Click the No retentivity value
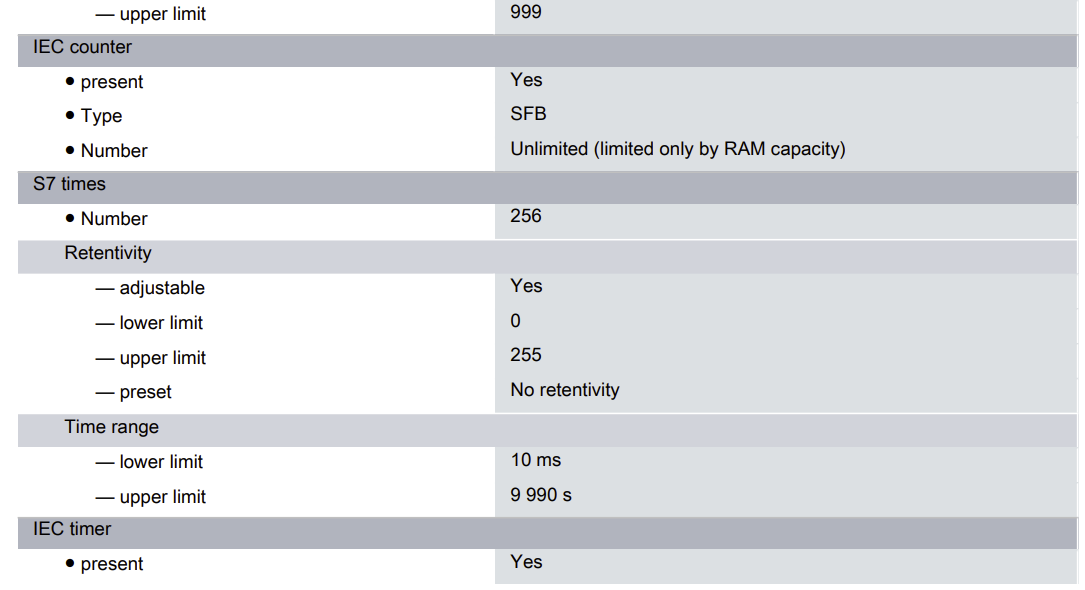 coord(564,390)
